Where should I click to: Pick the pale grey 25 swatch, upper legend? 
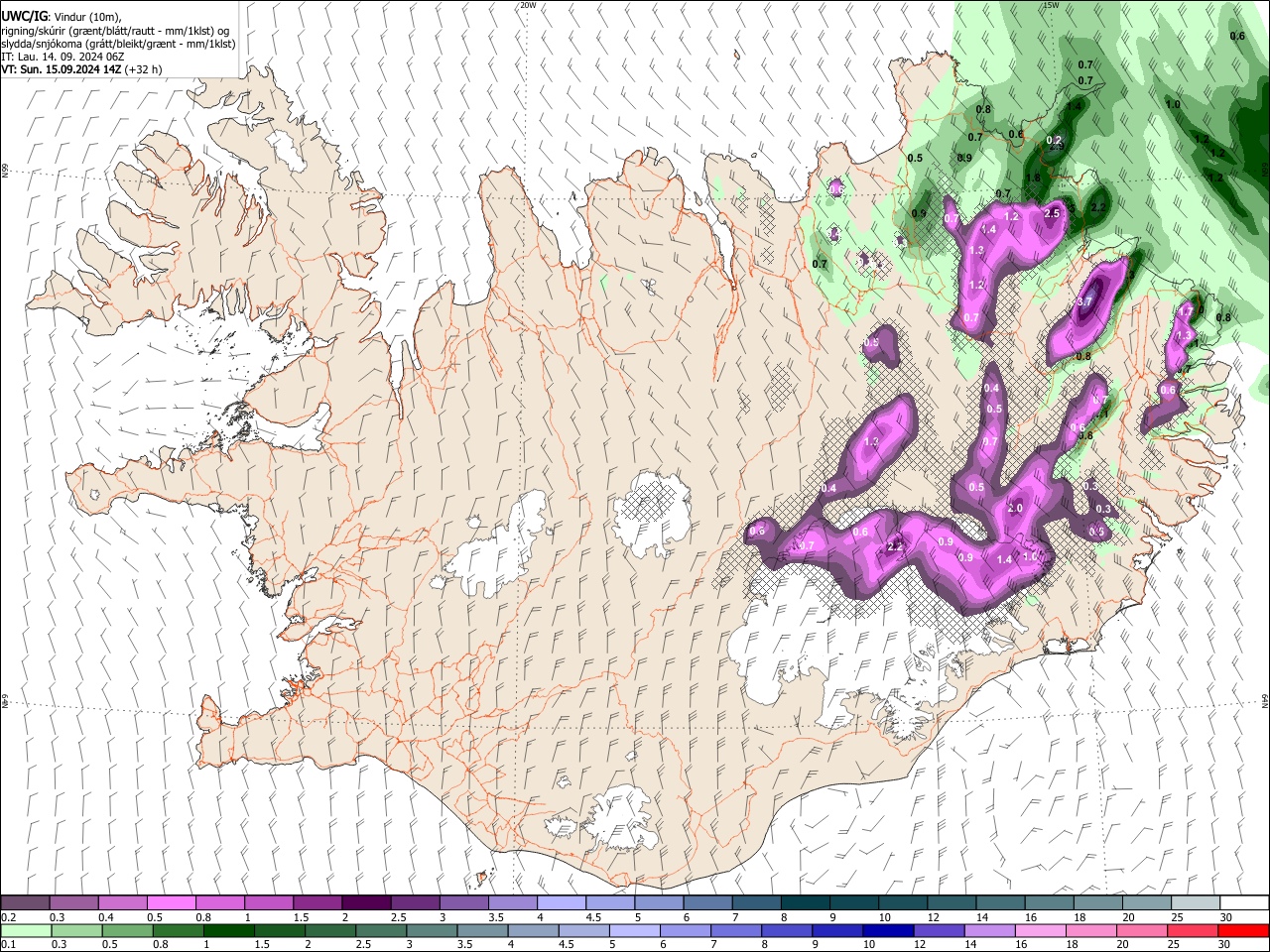(1196, 903)
